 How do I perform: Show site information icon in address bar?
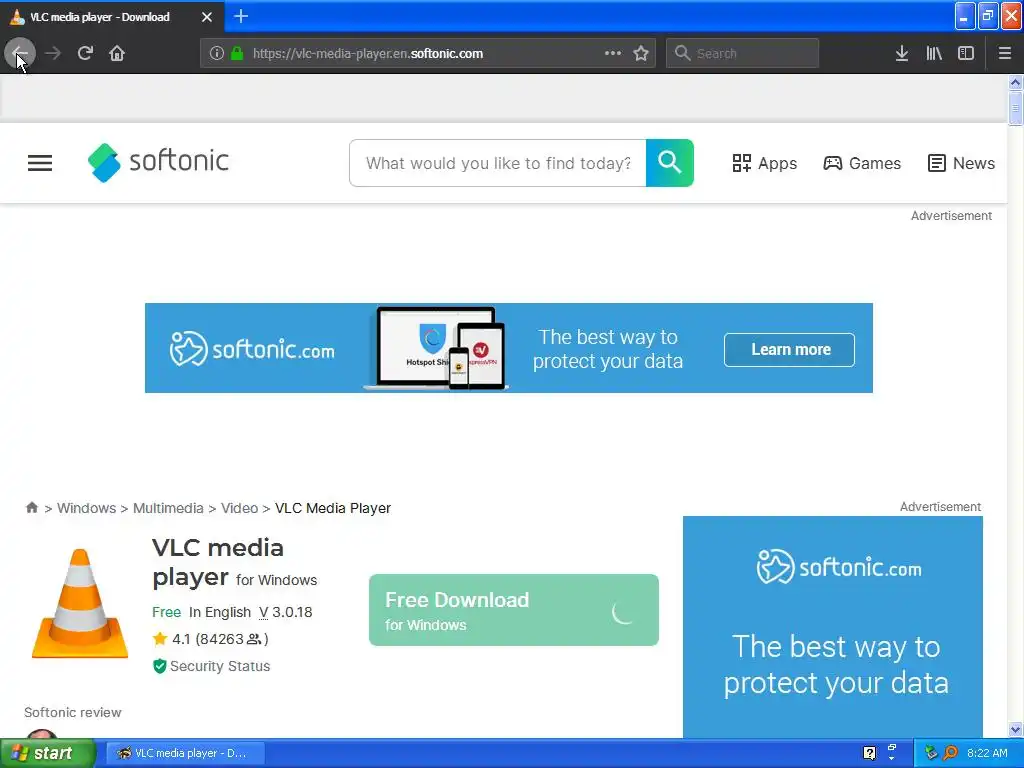point(216,54)
